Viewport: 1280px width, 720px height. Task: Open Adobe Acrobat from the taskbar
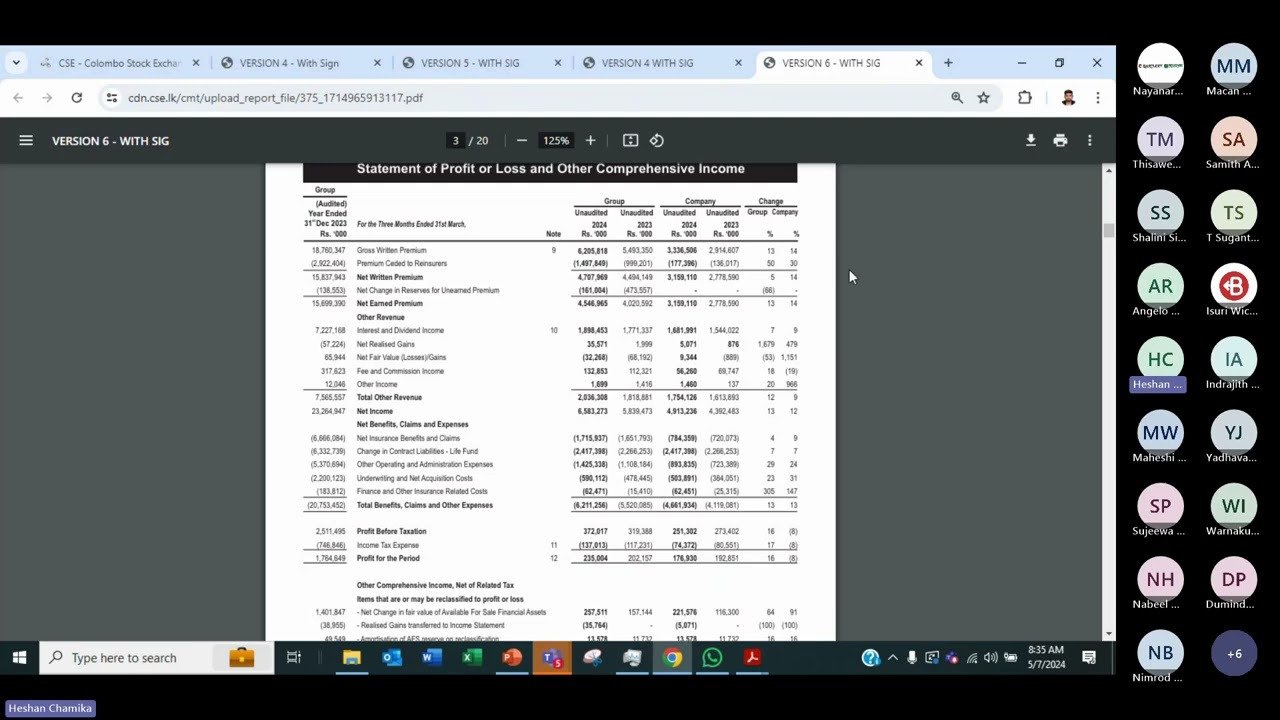751,657
